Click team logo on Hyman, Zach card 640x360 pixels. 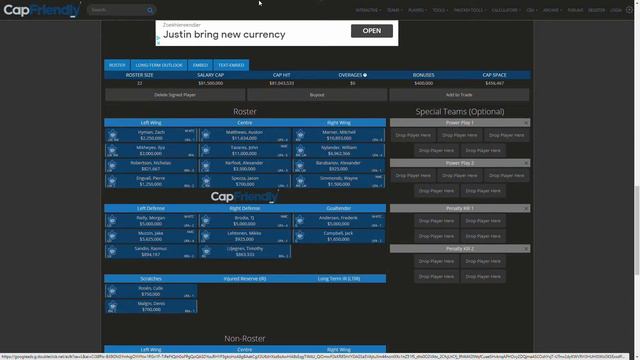(112, 134)
